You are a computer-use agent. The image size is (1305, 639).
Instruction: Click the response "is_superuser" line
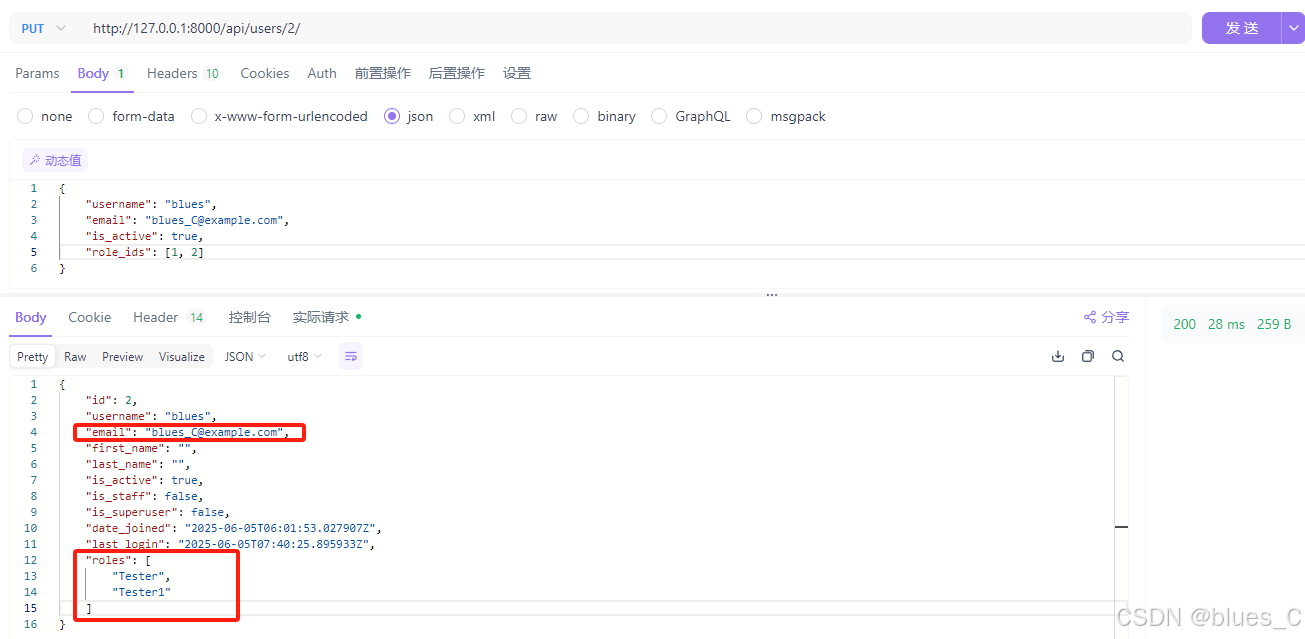[x=157, y=512]
